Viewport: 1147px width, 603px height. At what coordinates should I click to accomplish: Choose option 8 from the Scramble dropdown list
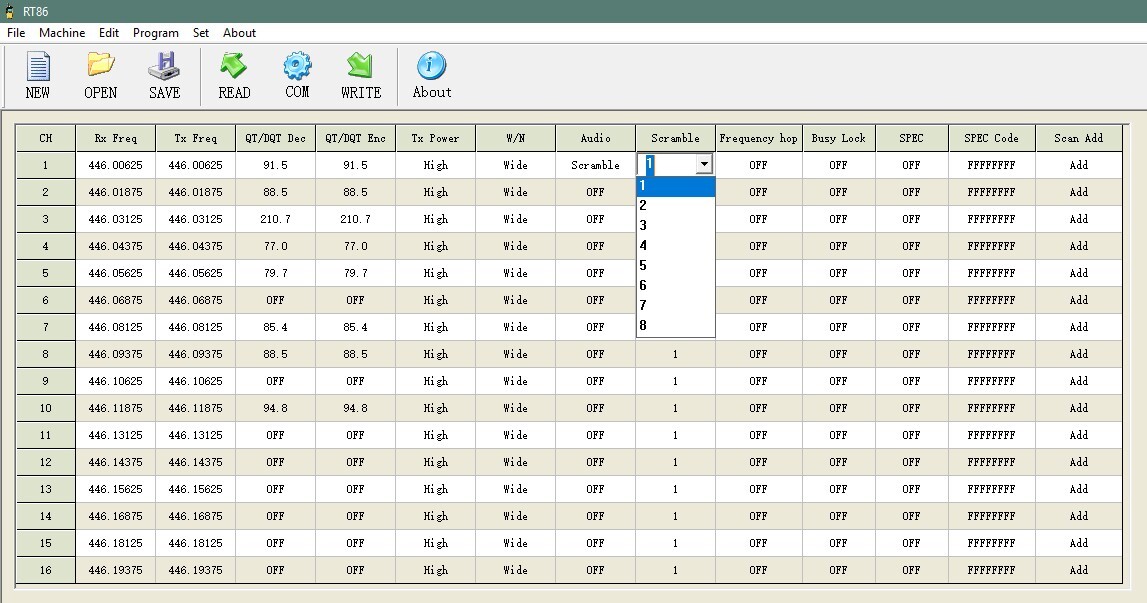point(675,325)
